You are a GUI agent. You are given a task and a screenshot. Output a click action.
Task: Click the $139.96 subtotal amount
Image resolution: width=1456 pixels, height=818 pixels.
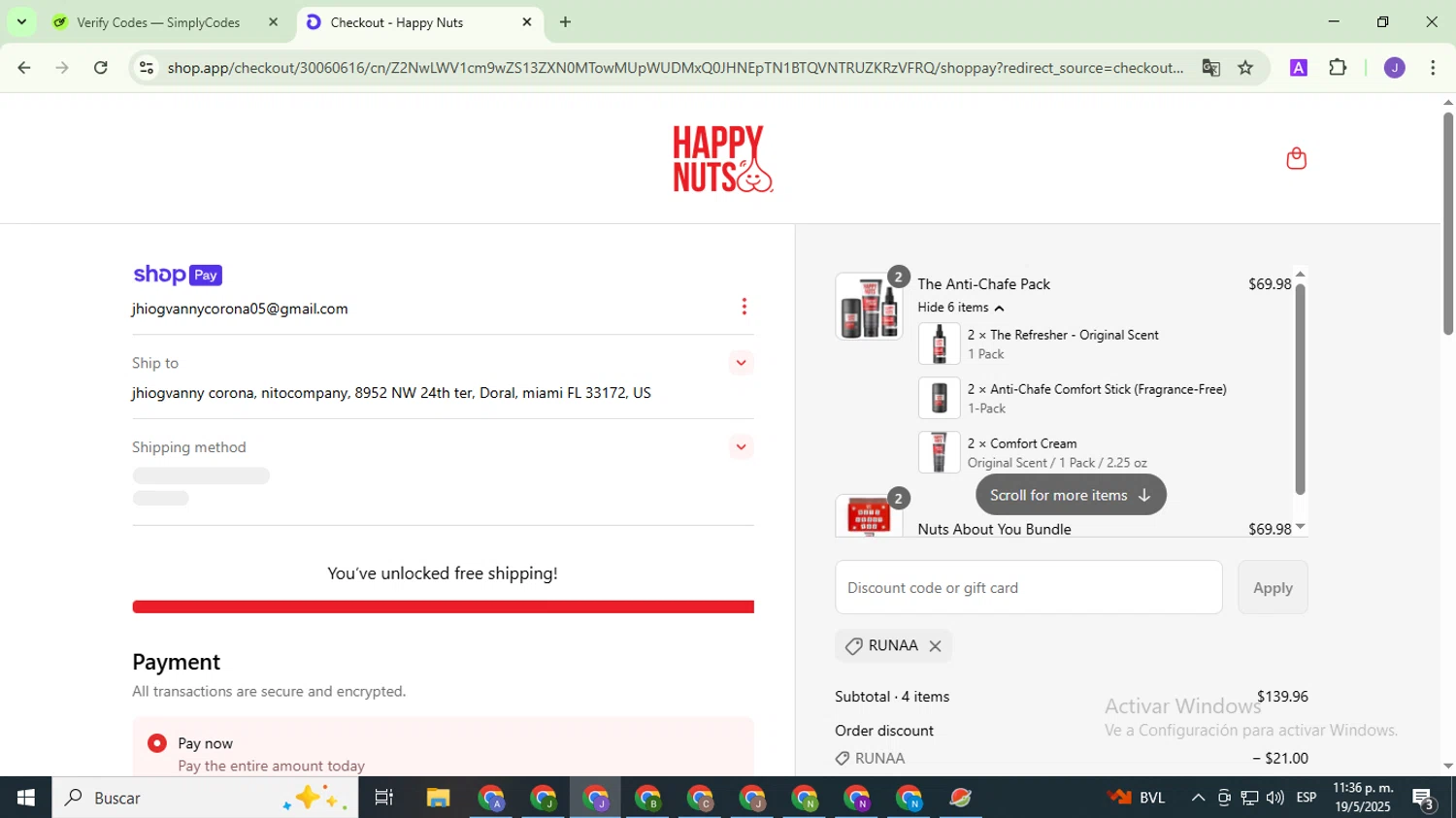[1282, 697]
